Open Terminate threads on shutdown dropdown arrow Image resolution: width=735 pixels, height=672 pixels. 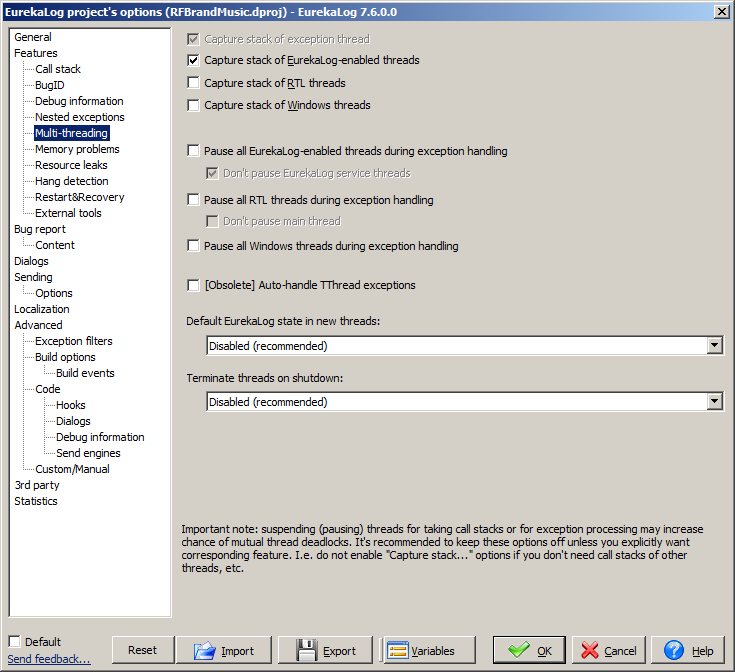pos(714,402)
